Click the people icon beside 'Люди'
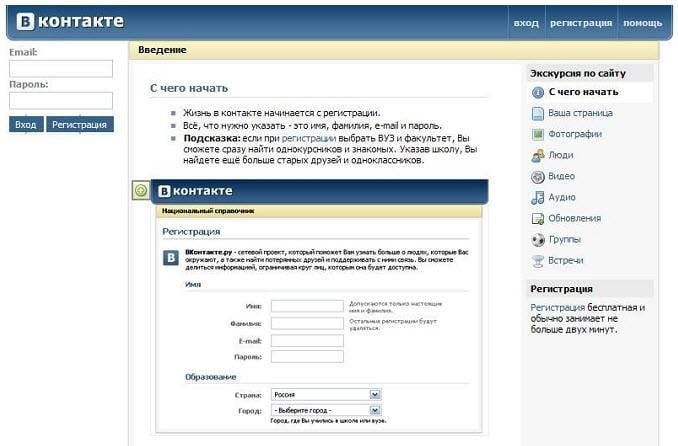This screenshot has width=678, height=446. 537,156
